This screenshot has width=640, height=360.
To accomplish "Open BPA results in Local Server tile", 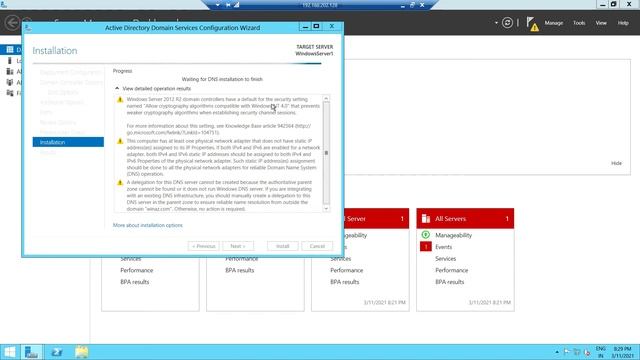I will click(x=344, y=282).
